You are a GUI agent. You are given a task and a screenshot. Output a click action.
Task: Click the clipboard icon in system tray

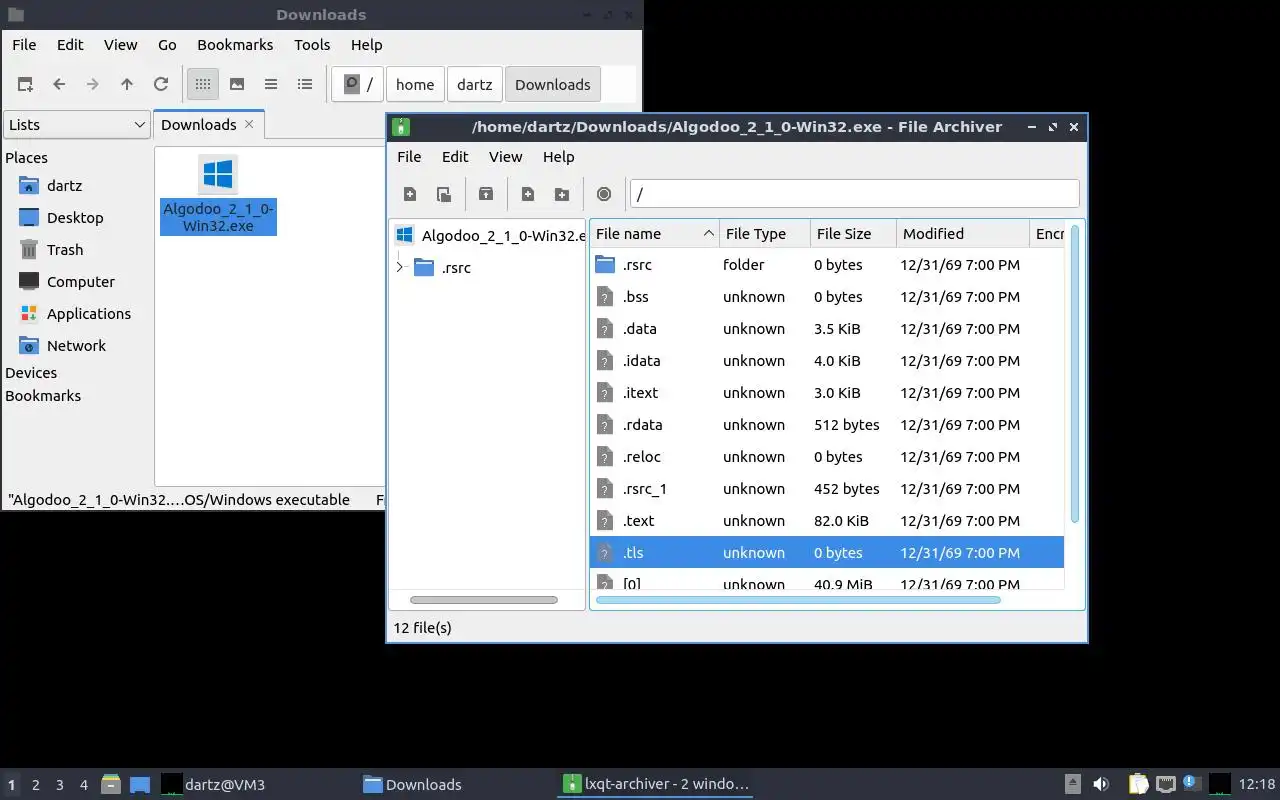pyautogui.click(x=1138, y=784)
